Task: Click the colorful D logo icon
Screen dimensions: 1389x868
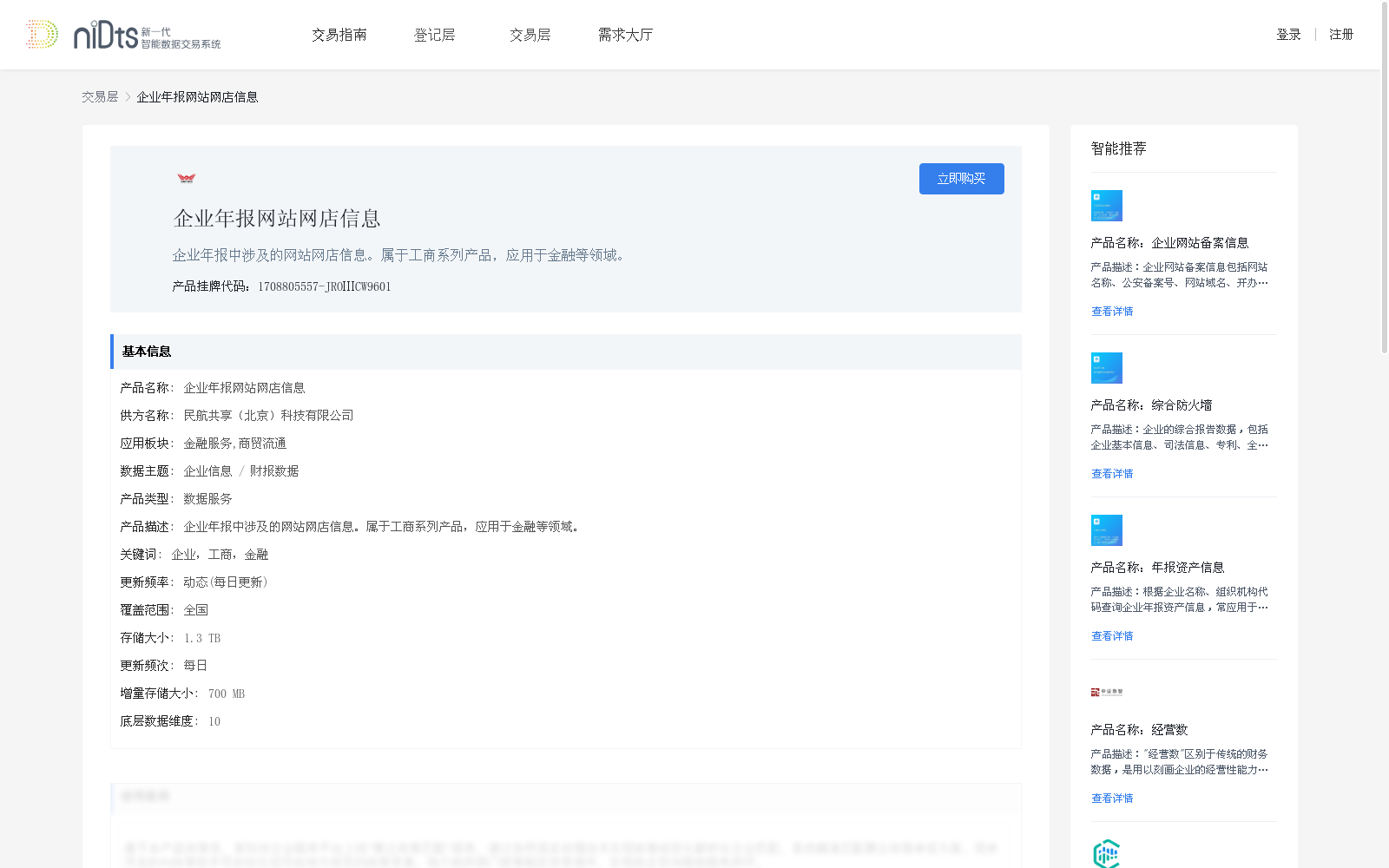Action: click(42, 35)
